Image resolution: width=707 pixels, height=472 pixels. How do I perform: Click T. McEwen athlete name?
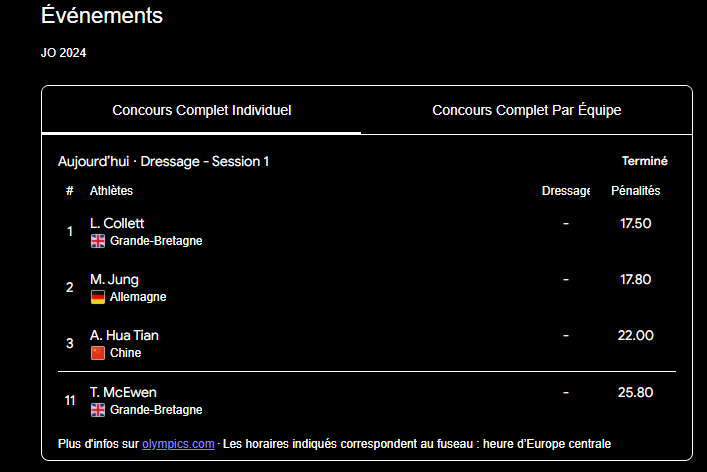(123, 392)
